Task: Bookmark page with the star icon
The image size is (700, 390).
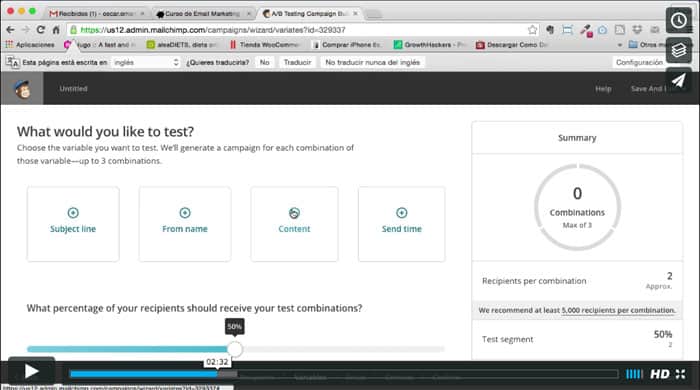Action: (x=532, y=30)
